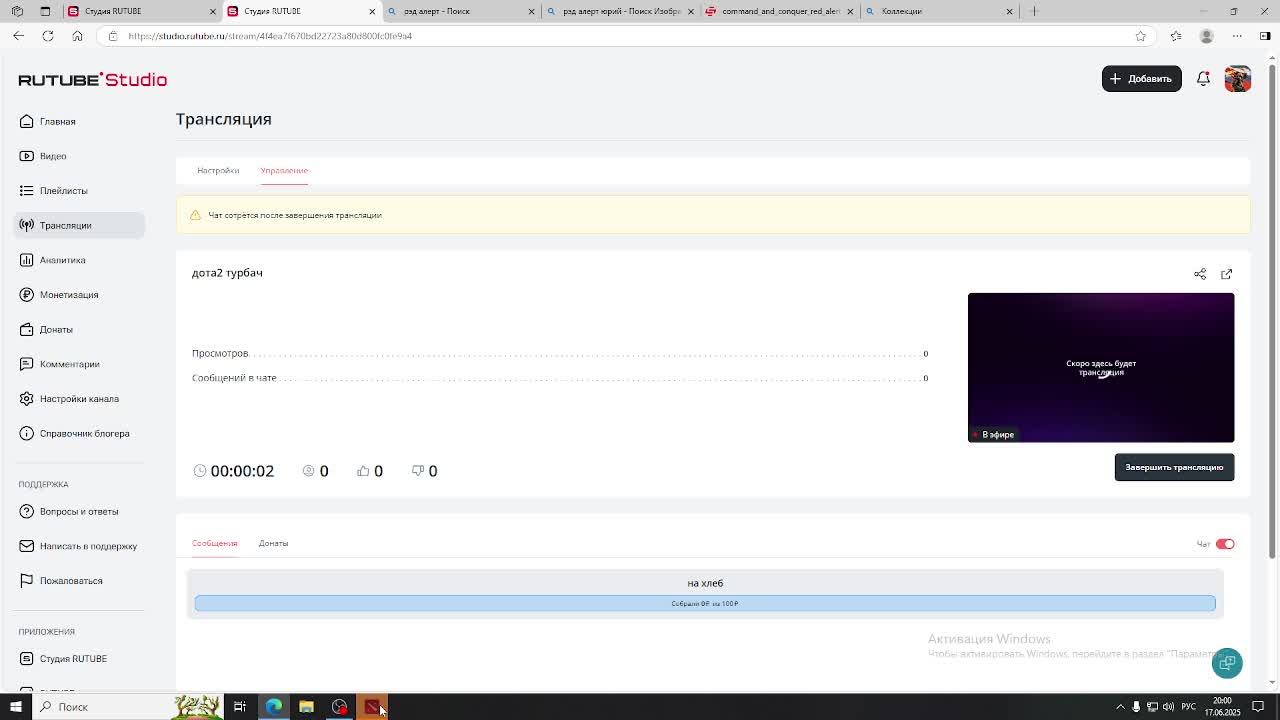Switch to Коллекции browser tab
The width and height of the screenshot is (1280, 720).
(x=938, y=11)
